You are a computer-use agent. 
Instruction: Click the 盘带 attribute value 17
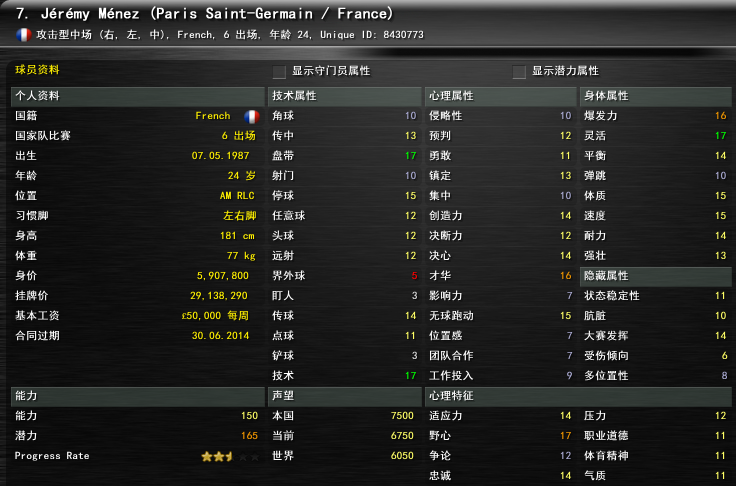point(411,156)
